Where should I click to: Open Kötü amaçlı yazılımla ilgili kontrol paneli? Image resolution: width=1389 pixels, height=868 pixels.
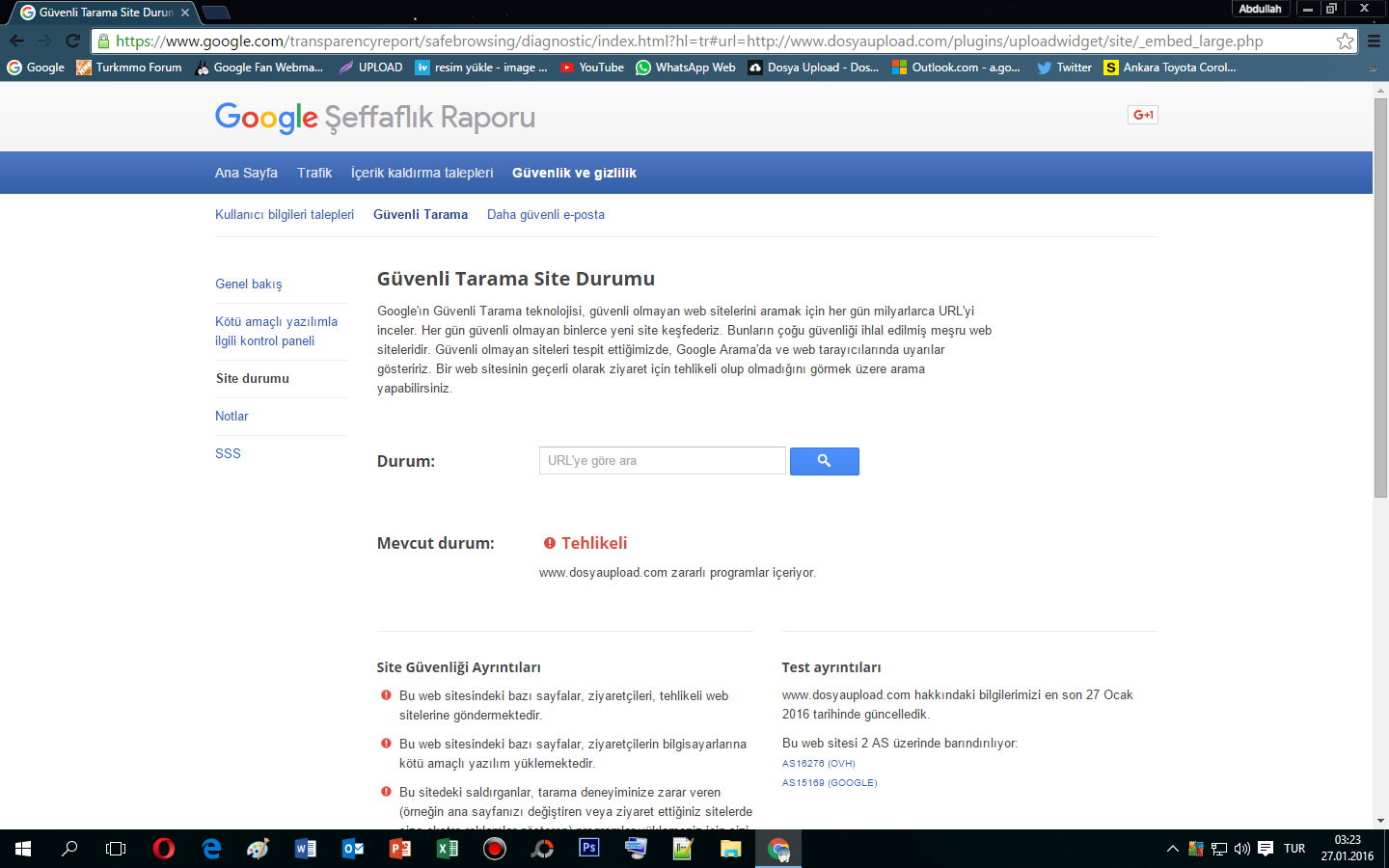point(276,331)
